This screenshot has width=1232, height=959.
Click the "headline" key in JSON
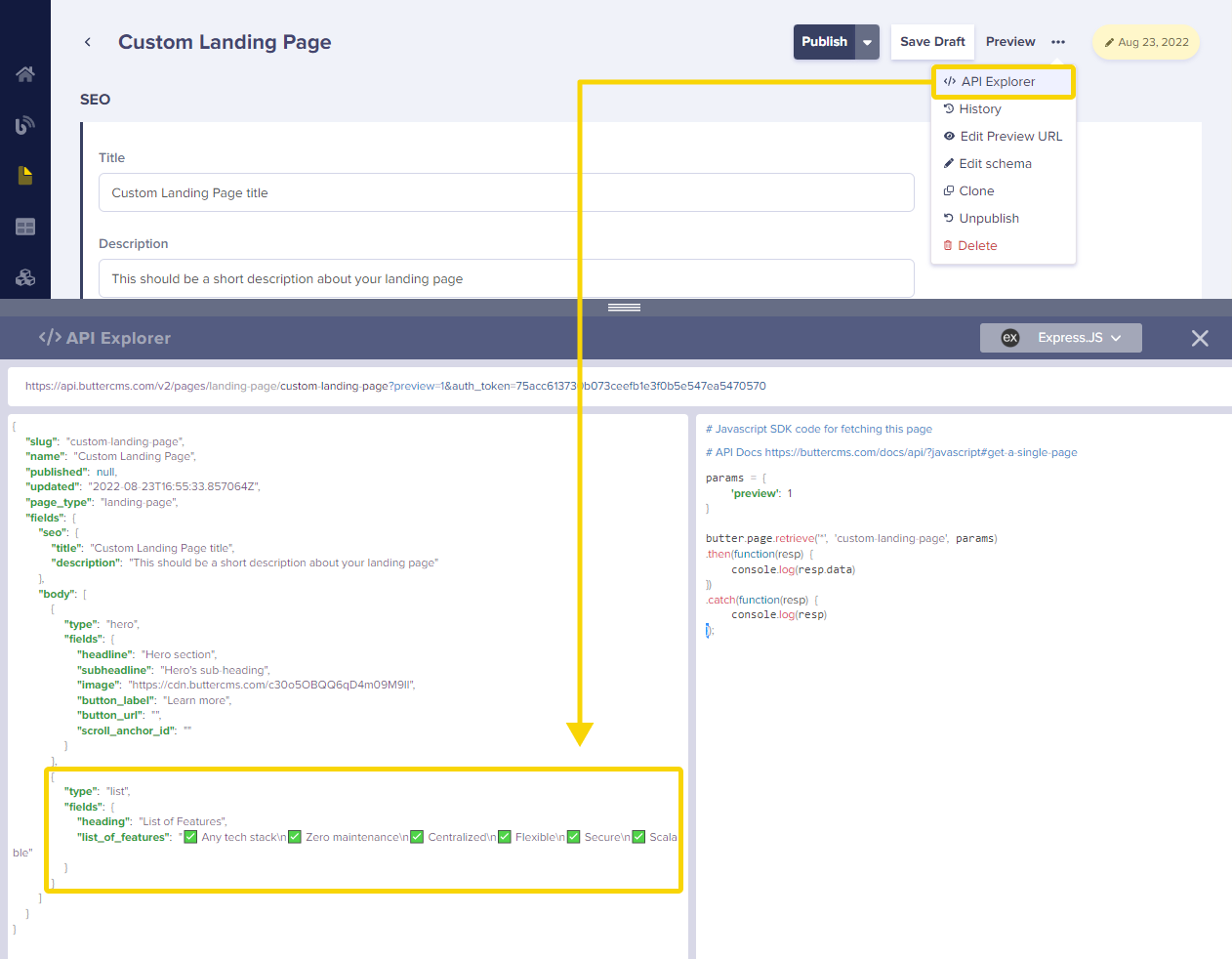[x=105, y=654]
